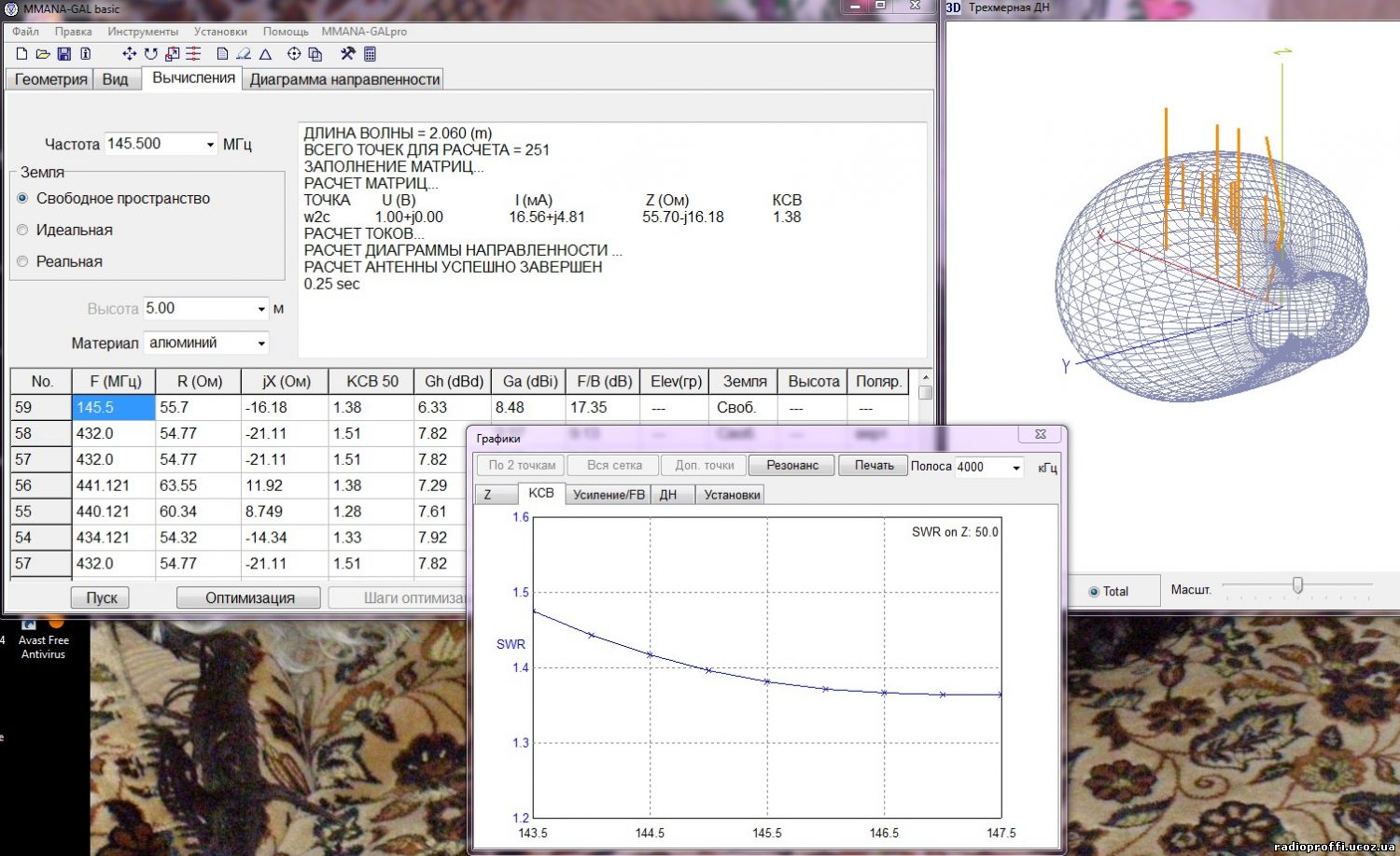Open the Высота height dropdown
Image resolution: width=1400 pixels, height=856 pixels.
pyautogui.click(x=261, y=309)
